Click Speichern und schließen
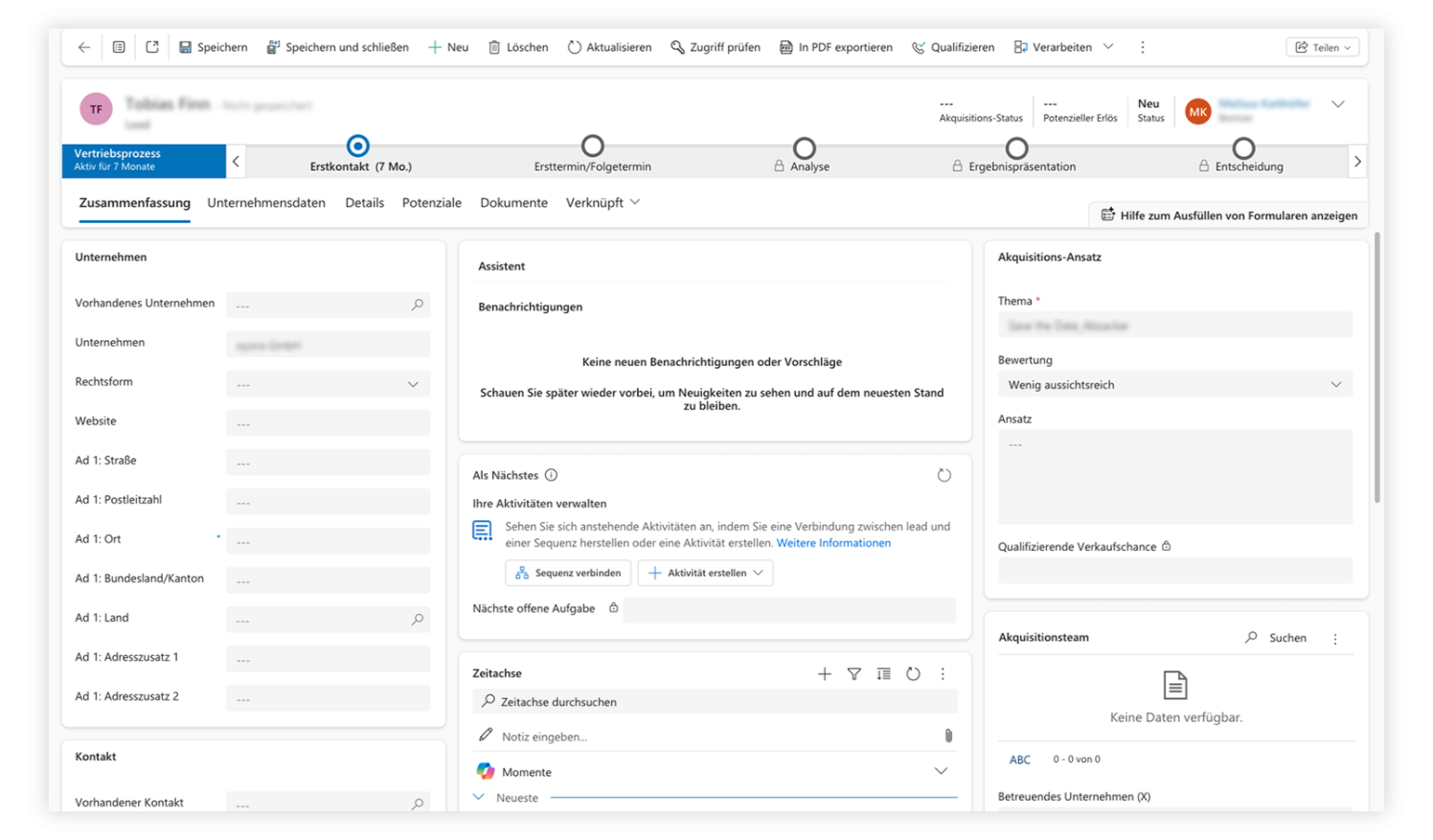Image resolution: width=1433 pixels, height=840 pixels. 337,47
